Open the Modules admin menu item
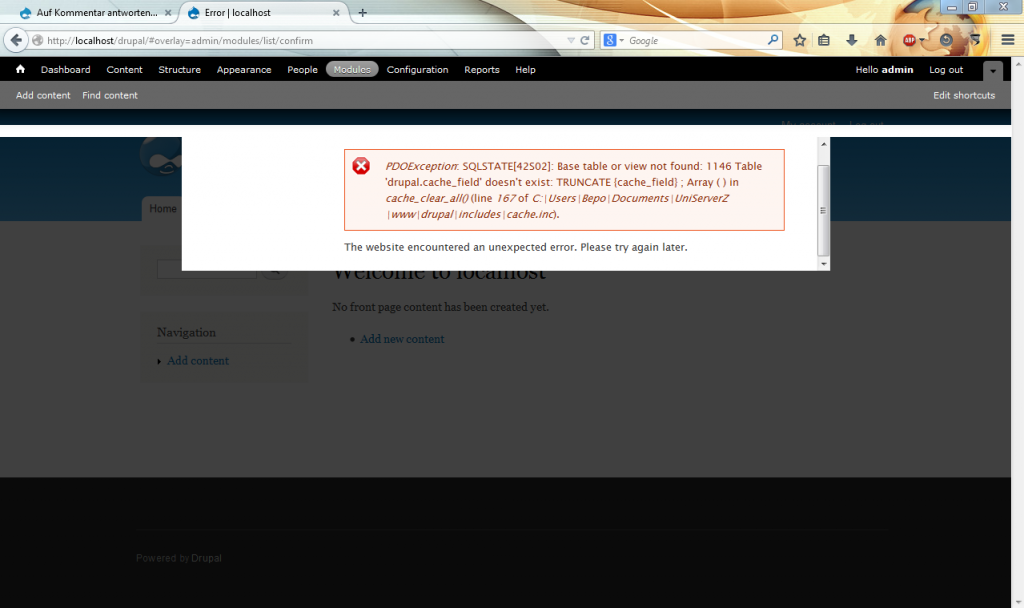This screenshot has height=608, width=1024. (x=352, y=70)
